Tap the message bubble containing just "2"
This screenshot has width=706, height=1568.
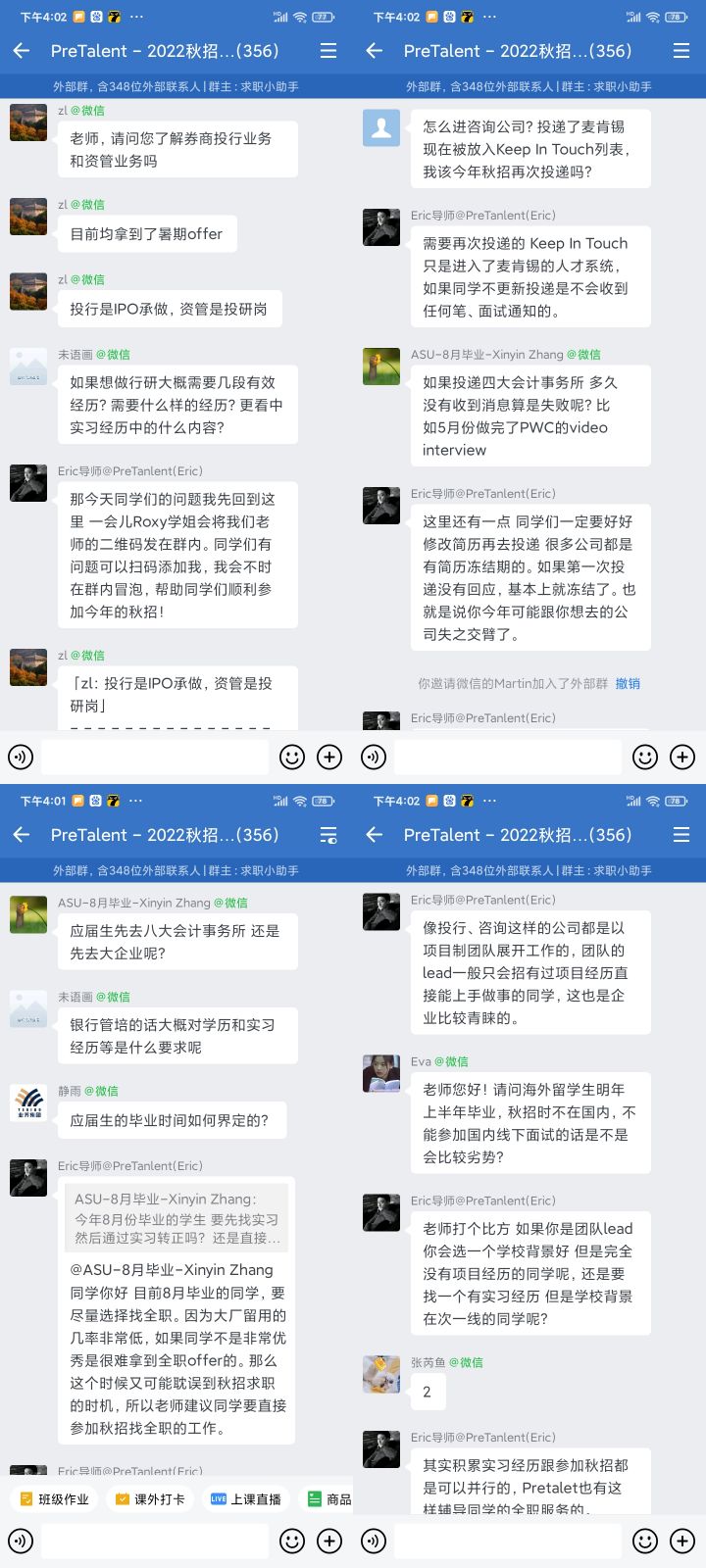(427, 1392)
